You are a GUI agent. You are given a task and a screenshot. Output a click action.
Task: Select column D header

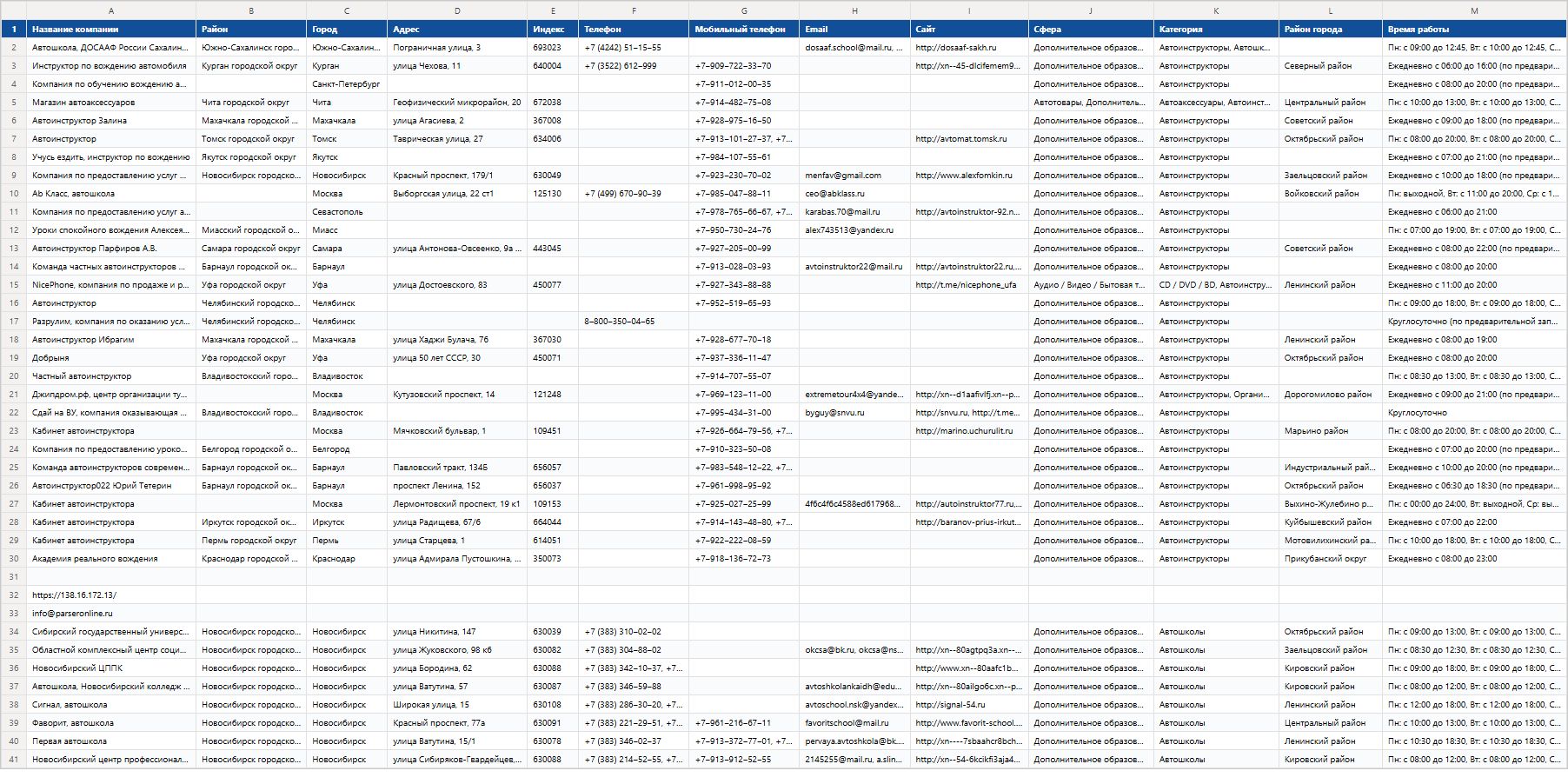click(457, 10)
